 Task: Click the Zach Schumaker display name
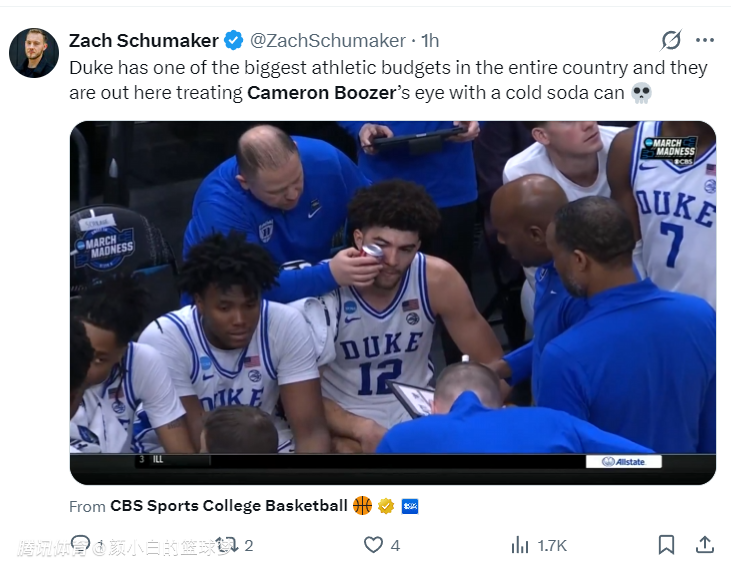tap(143, 41)
